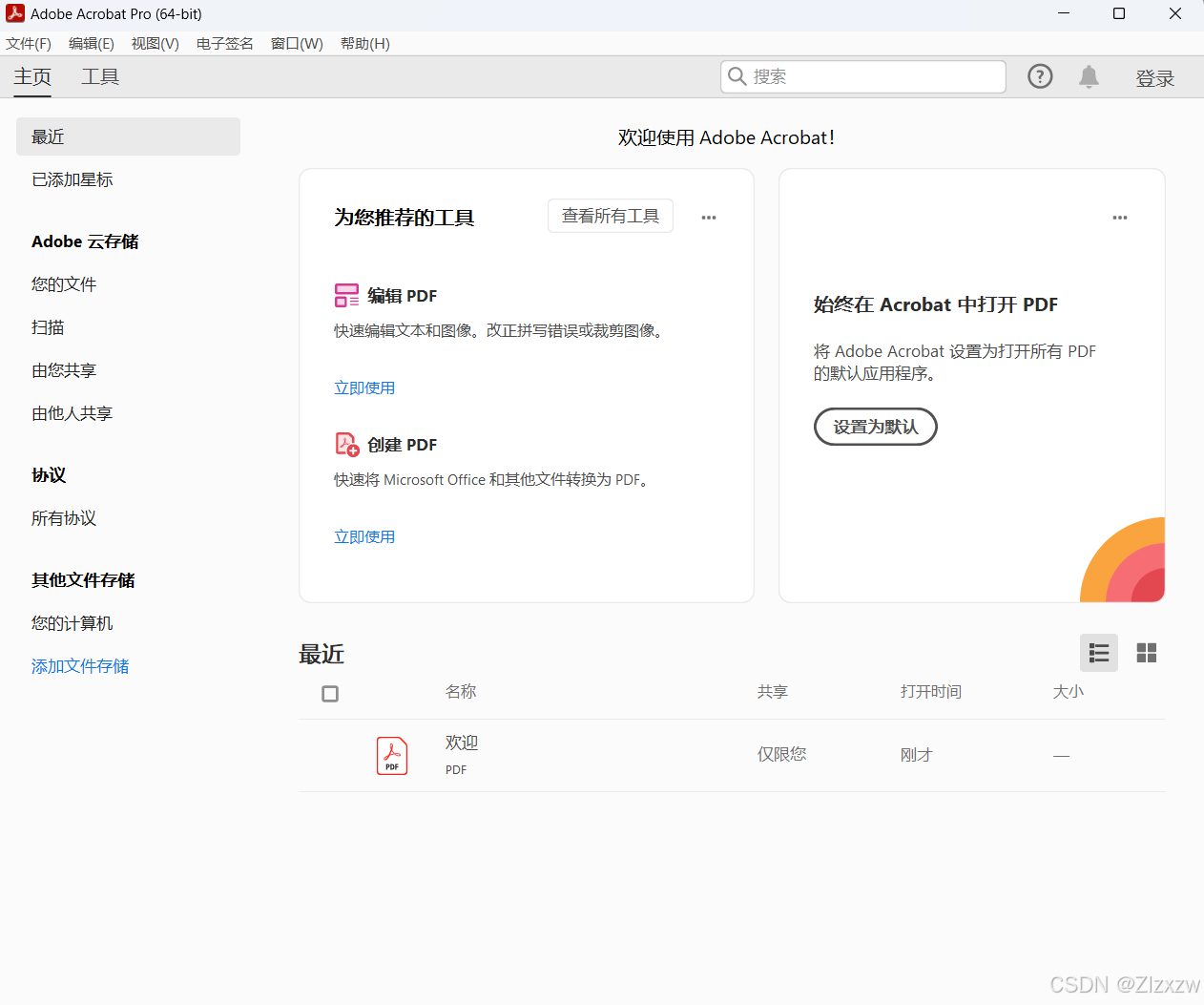Toggle the select-all checkbox in recent list
This screenshot has height=1005, width=1204.
pos(330,694)
